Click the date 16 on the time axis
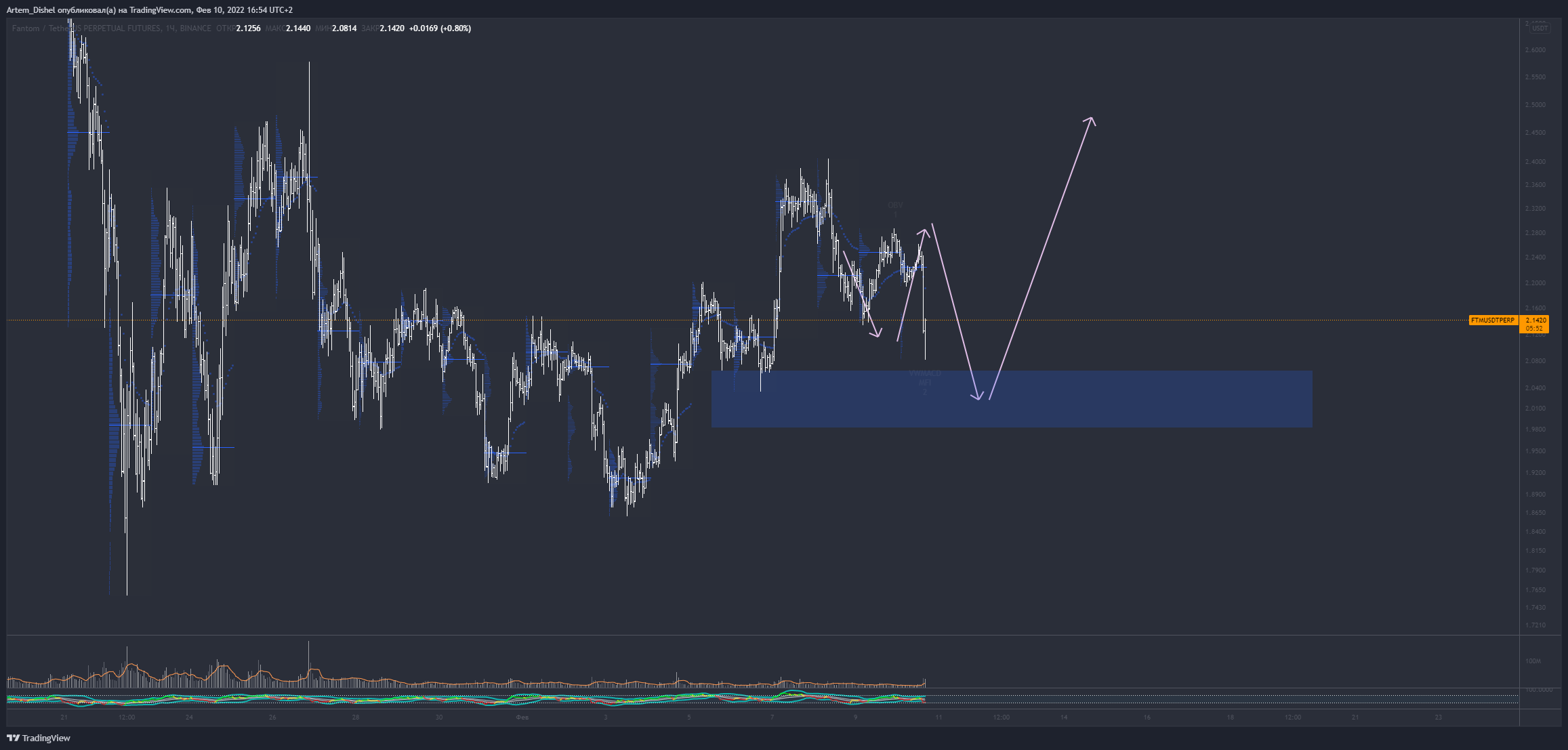The image size is (1568, 750). coord(1147,717)
